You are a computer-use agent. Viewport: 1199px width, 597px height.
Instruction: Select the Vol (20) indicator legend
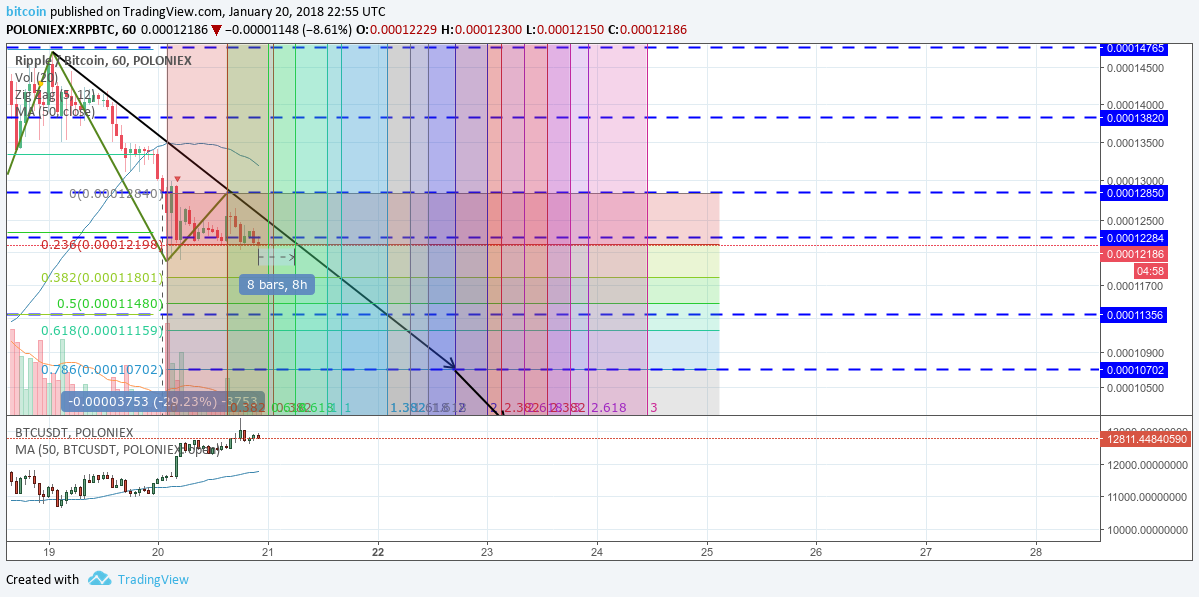click(35, 77)
